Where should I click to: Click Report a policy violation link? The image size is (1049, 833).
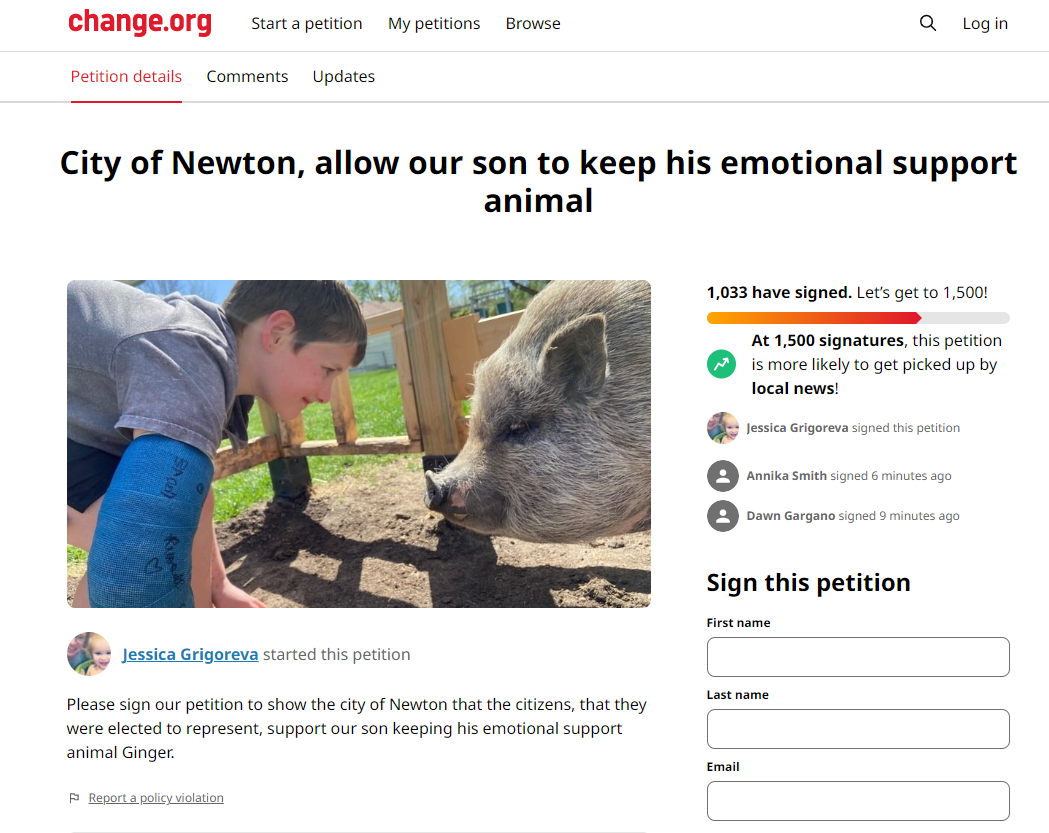(156, 798)
